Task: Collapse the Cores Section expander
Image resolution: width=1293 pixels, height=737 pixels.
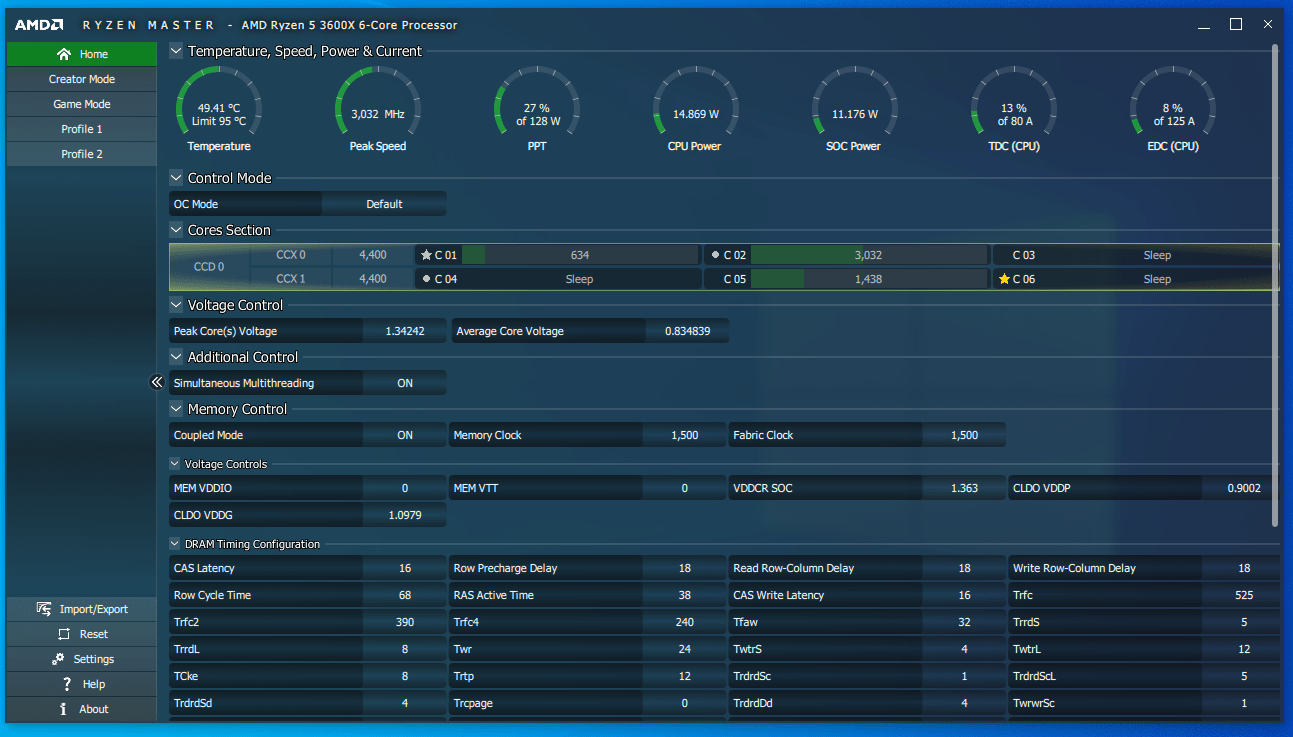Action: point(176,230)
